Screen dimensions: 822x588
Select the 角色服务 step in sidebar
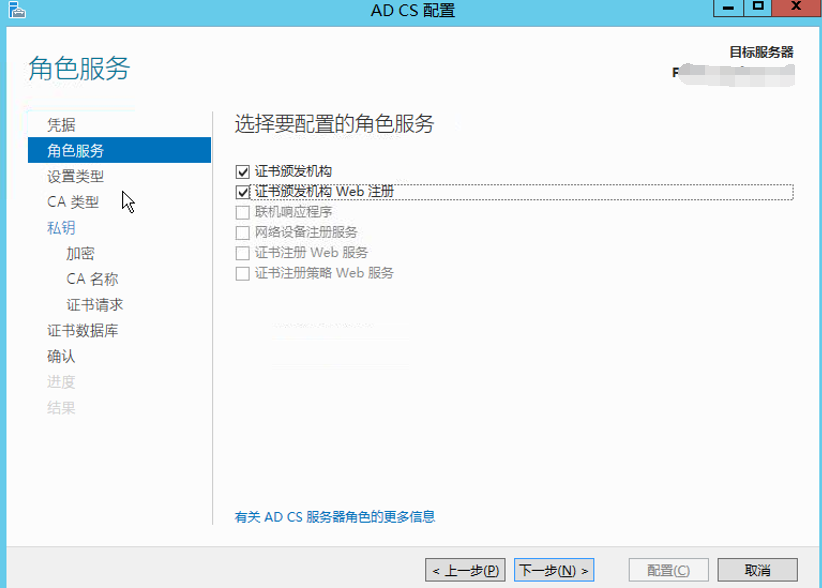pos(120,150)
